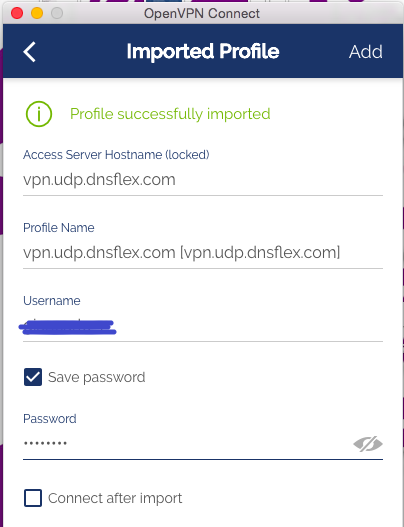Go back using the header arrow

[30, 52]
